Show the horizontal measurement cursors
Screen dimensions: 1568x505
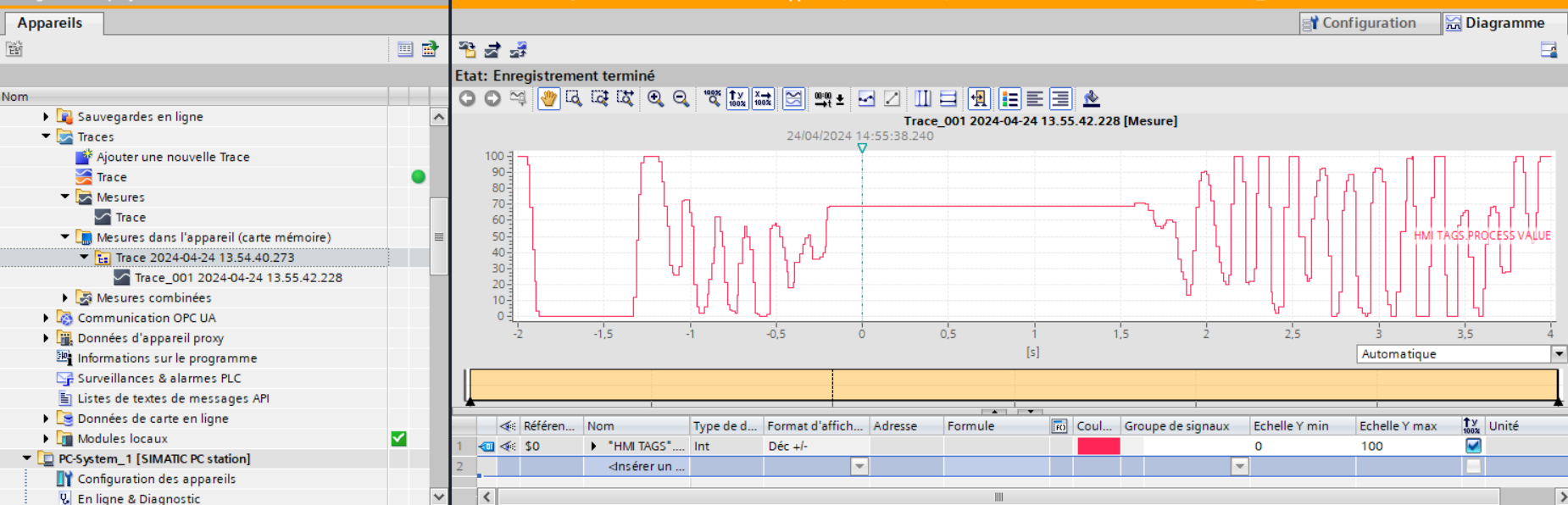point(948,99)
